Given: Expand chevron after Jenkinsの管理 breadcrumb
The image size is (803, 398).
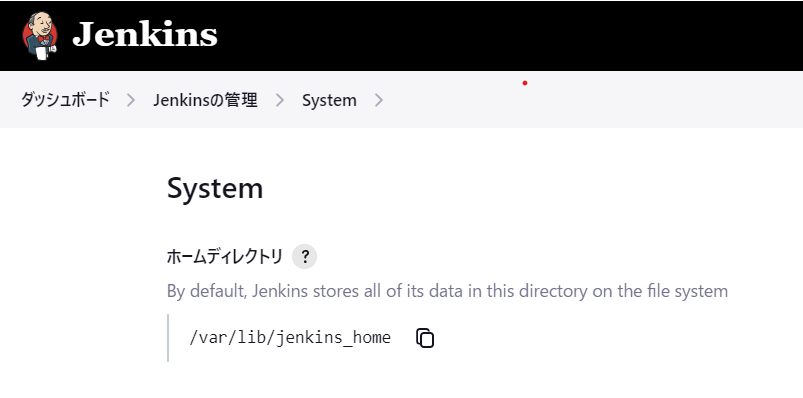Looking at the screenshot, I should point(280,100).
